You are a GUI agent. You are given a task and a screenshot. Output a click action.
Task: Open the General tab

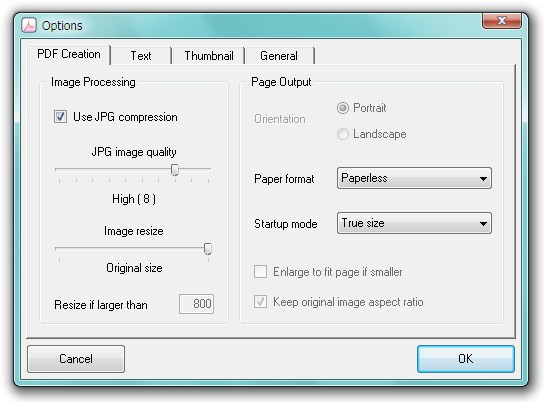pyautogui.click(x=279, y=56)
